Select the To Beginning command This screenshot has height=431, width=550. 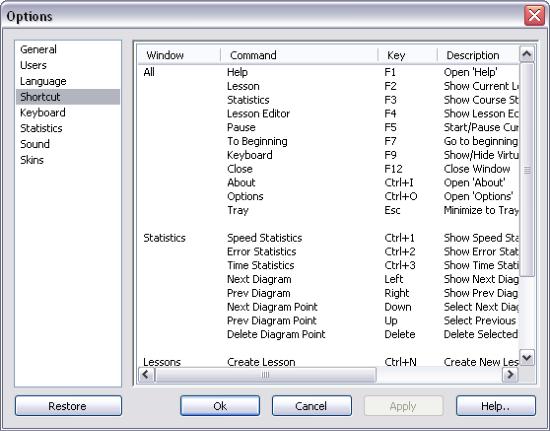tap(257, 141)
